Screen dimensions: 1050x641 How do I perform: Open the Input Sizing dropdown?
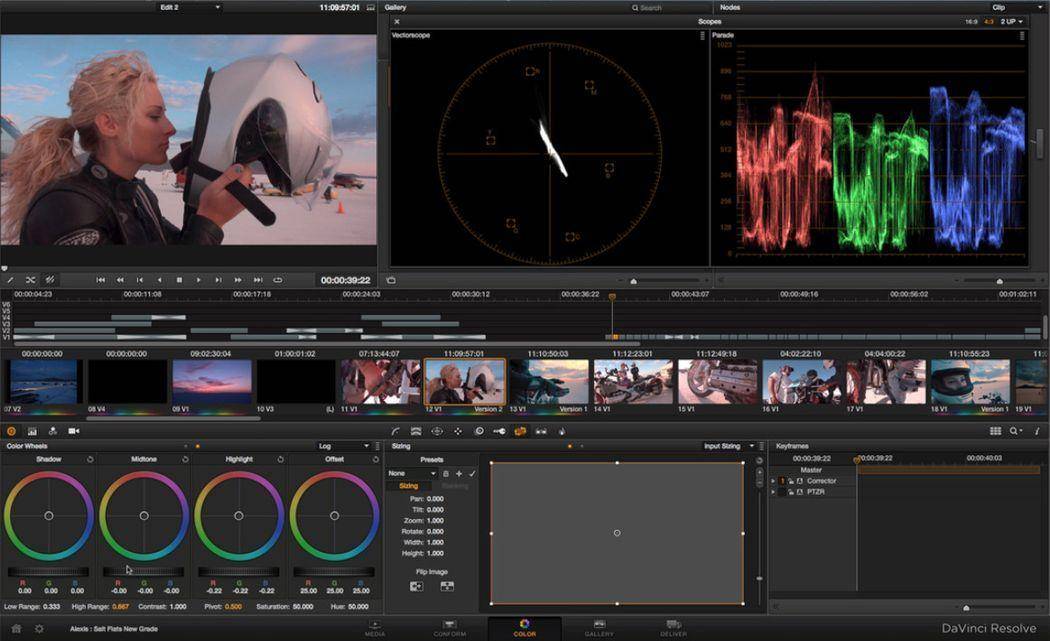pos(728,446)
